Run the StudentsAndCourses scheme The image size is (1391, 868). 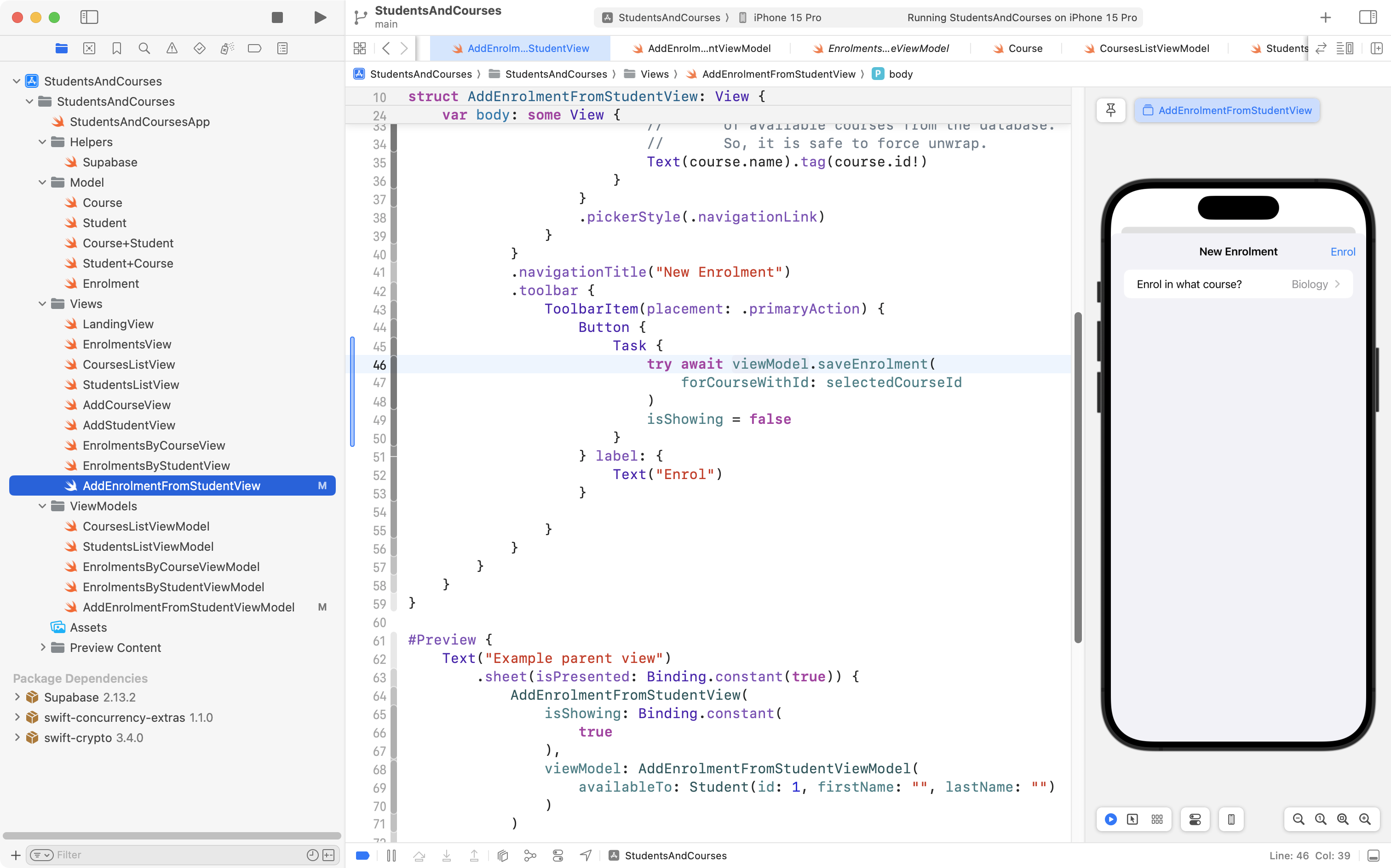(320, 17)
